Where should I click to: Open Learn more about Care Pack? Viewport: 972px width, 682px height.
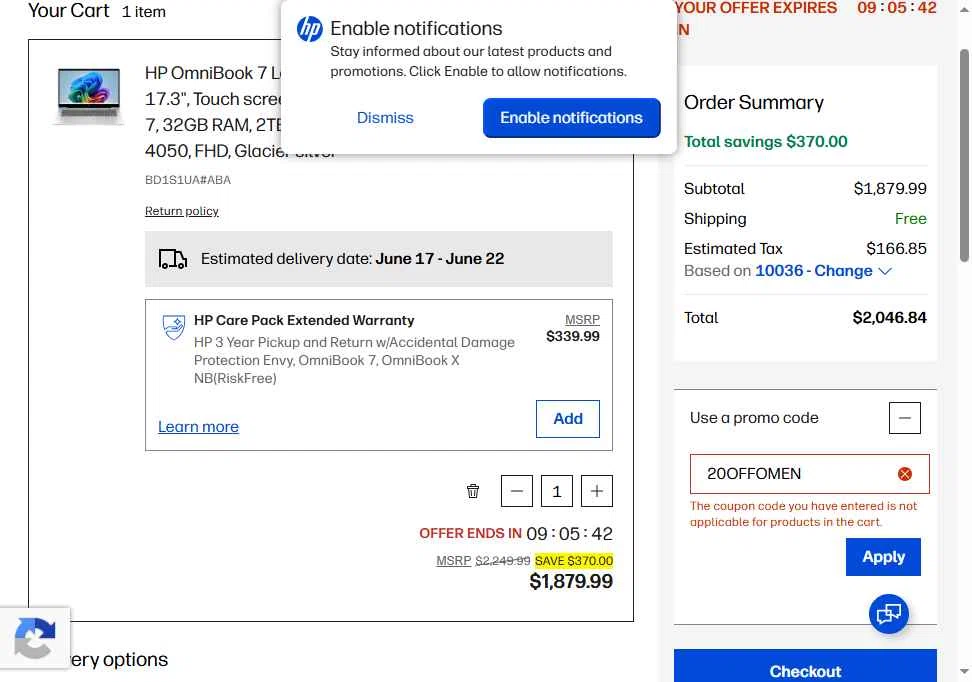(x=198, y=427)
